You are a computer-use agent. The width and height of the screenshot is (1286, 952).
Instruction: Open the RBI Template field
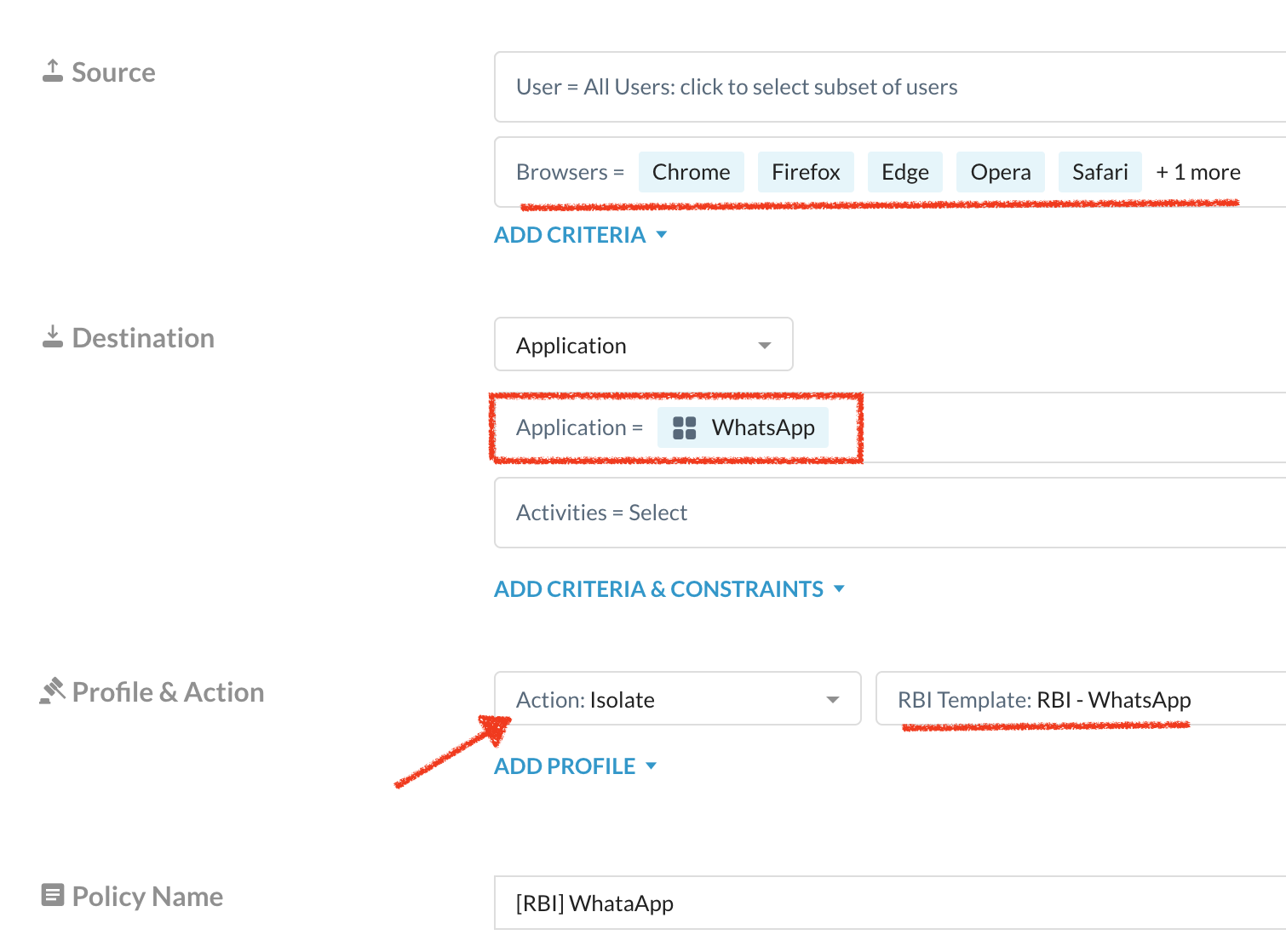coord(1081,698)
